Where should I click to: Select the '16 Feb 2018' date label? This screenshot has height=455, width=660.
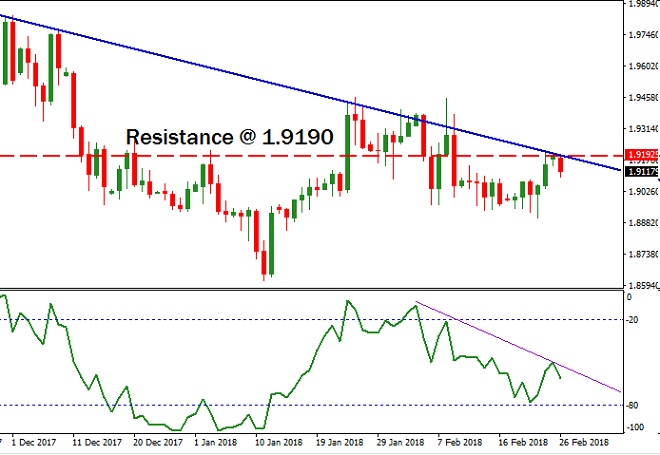click(x=523, y=443)
